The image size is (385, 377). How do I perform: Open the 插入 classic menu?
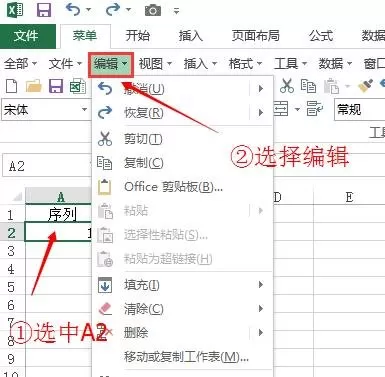coord(200,63)
